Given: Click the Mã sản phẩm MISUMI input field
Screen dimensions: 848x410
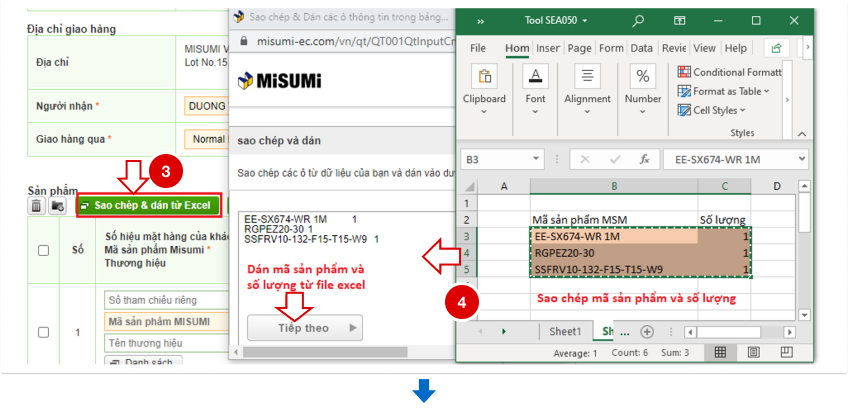Looking at the screenshot, I should 165,321.
